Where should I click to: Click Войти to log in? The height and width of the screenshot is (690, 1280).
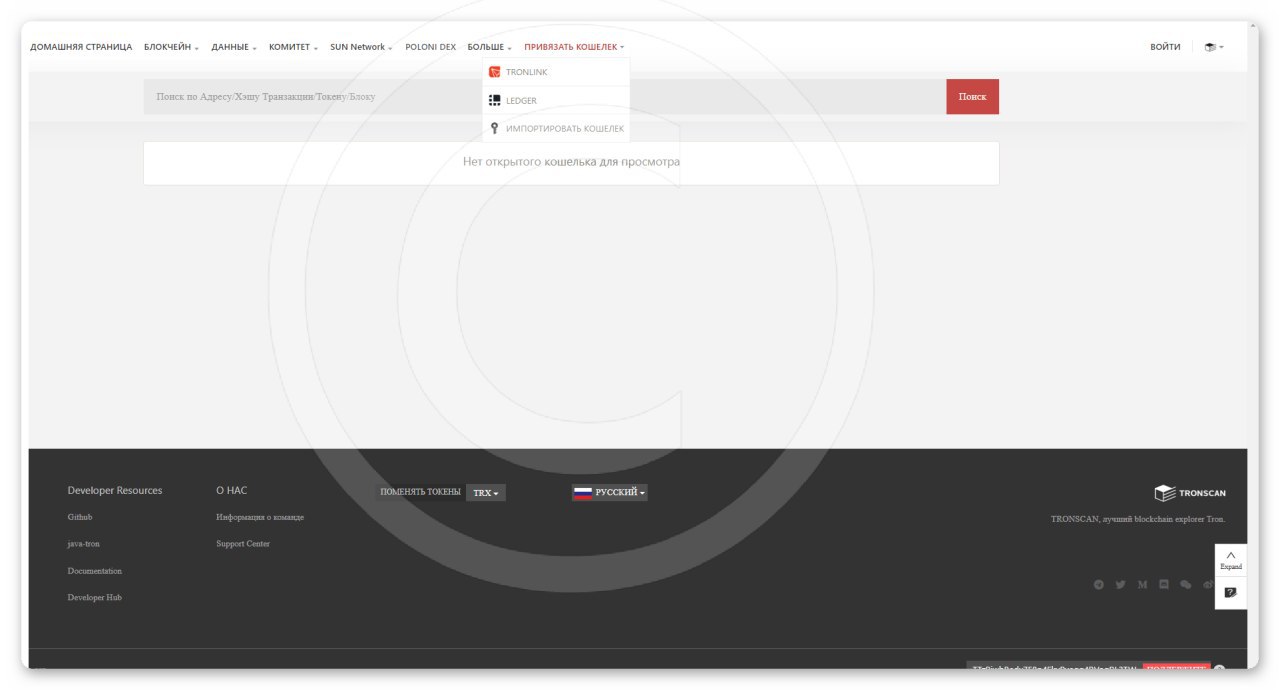[1165, 47]
